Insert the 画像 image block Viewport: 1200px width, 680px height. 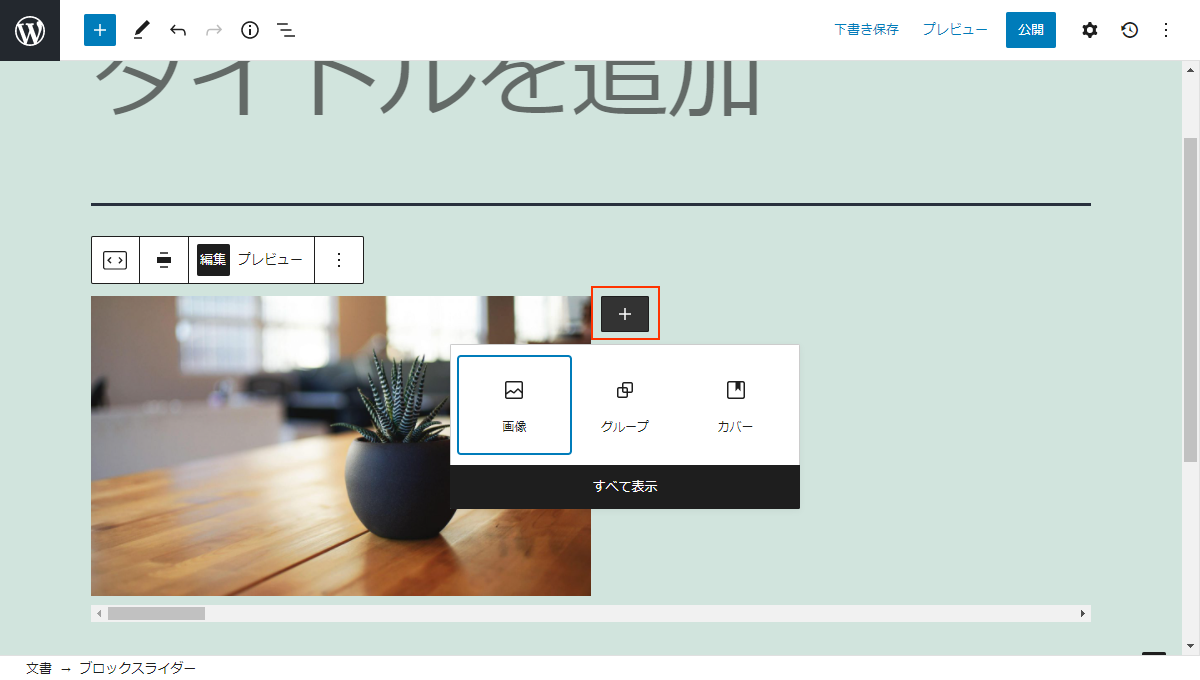[514, 405]
